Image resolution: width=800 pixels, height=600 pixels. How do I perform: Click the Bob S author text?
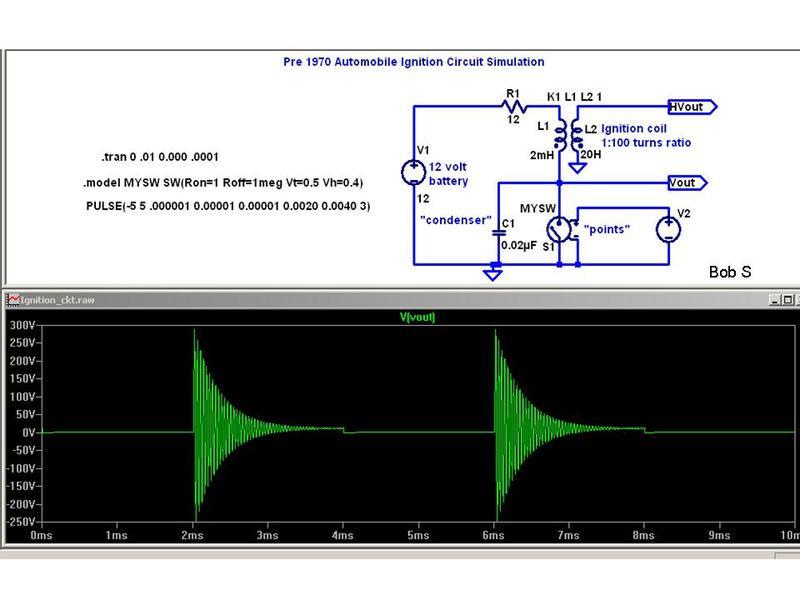click(x=730, y=272)
